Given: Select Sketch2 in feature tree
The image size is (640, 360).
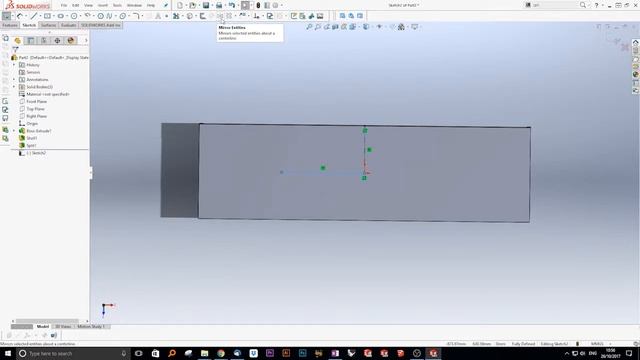Looking at the screenshot, I should [36, 153].
